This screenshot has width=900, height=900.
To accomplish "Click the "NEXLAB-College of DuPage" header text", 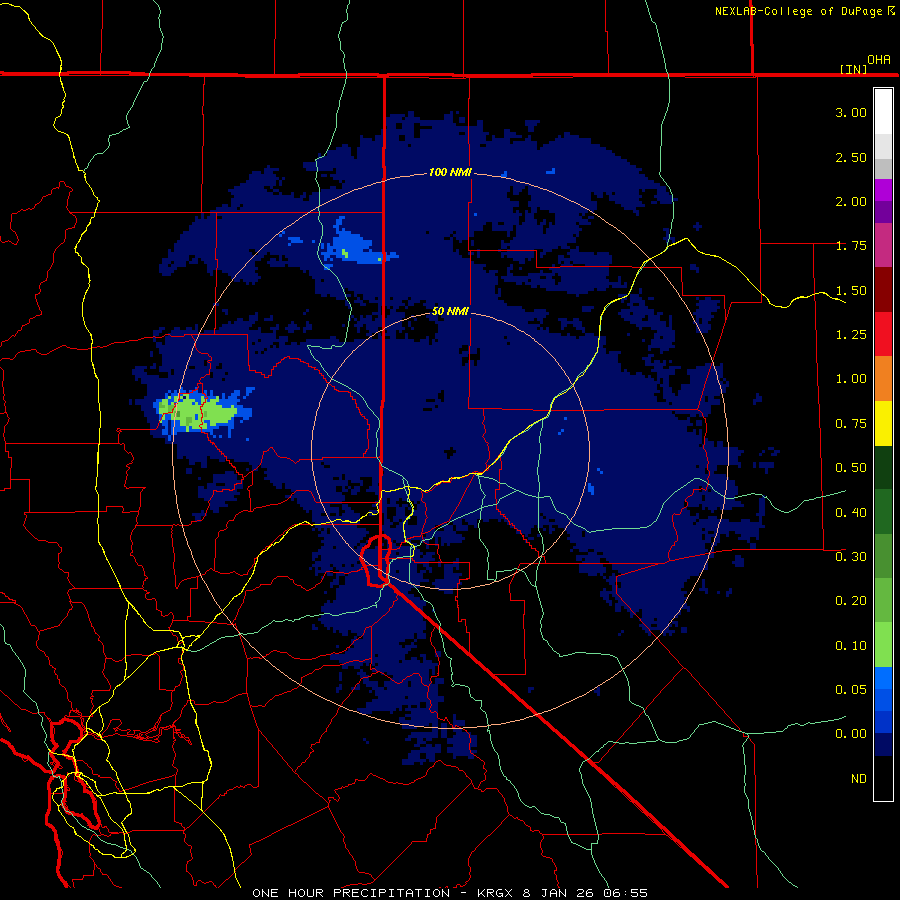I will [798, 11].
